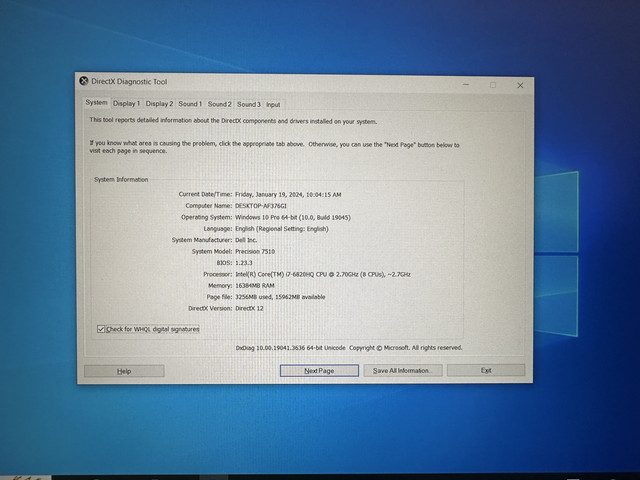Select the System tab
Viewport: 640px width, 480px height.
click(x=96, y=102)
